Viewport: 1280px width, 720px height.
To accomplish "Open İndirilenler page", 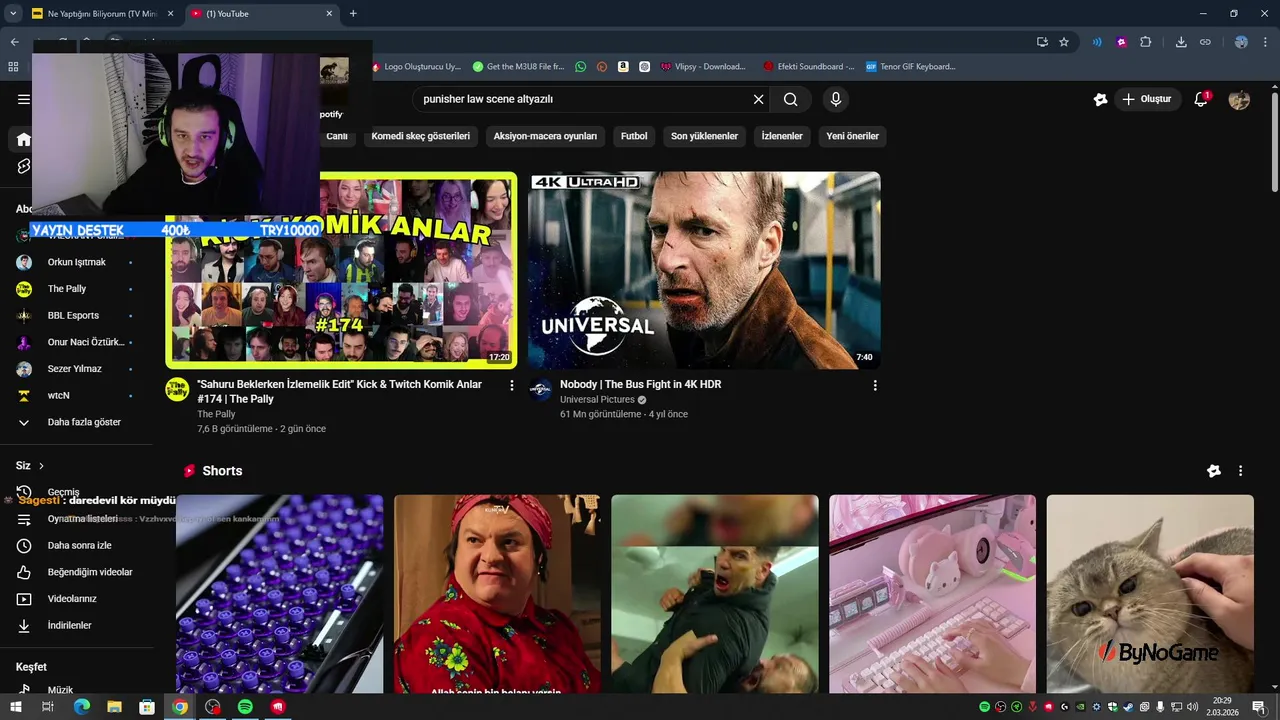I will (x=76, y=626).
